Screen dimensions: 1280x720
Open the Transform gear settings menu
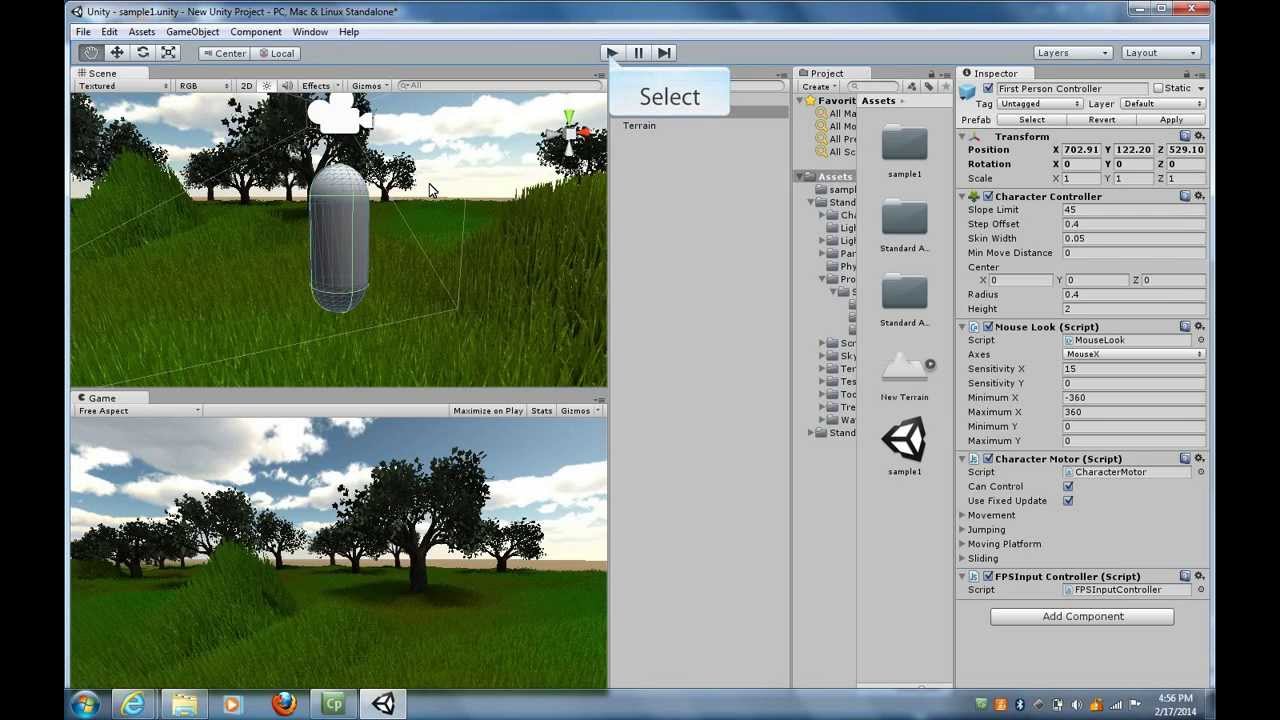tap(1199, 136)
